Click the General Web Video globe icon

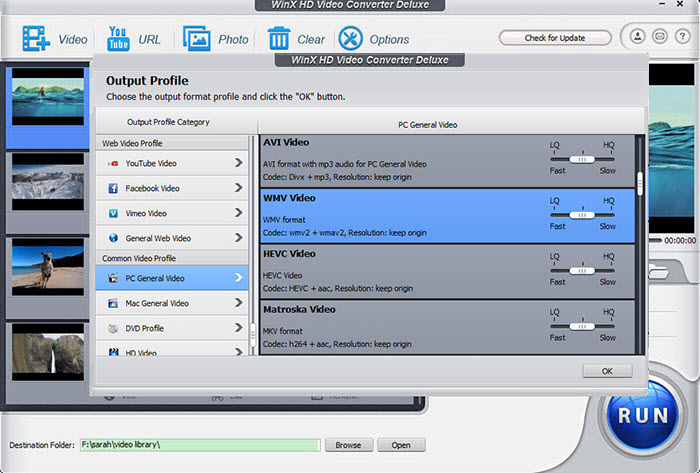click(113, 238)
